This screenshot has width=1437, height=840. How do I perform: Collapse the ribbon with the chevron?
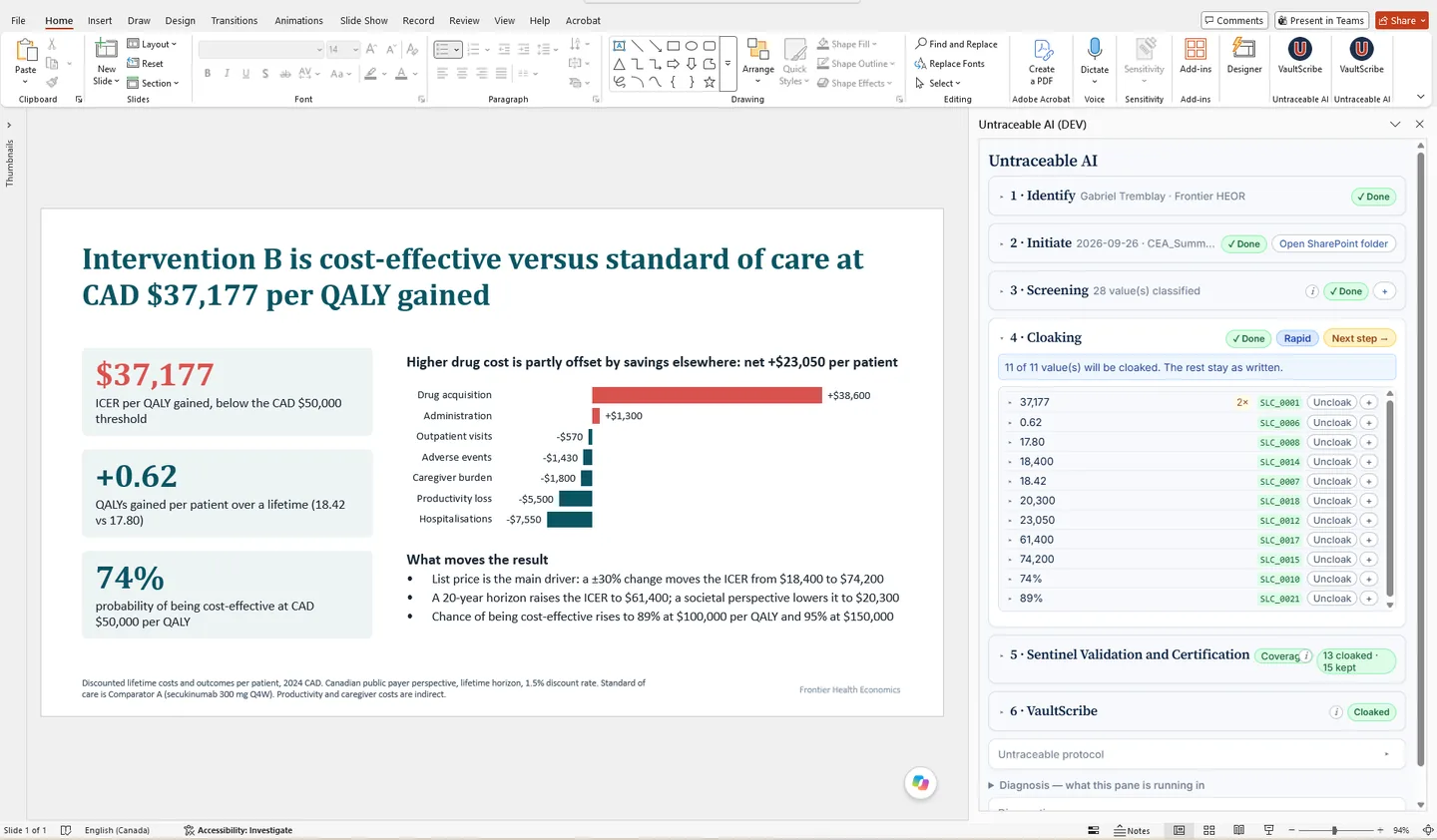(x=1420, y=97)
